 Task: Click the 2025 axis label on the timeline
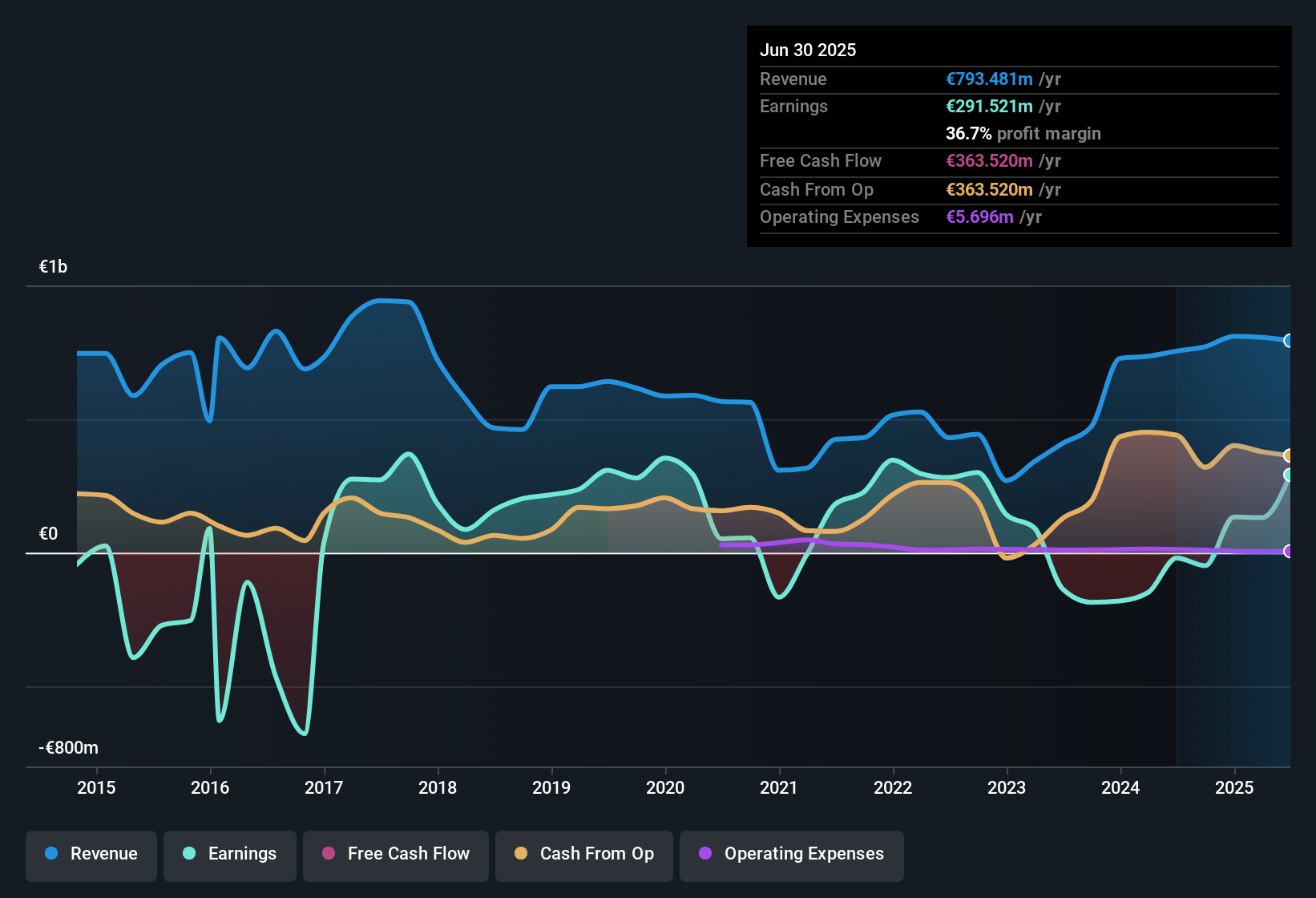[x=1234, y=788]
